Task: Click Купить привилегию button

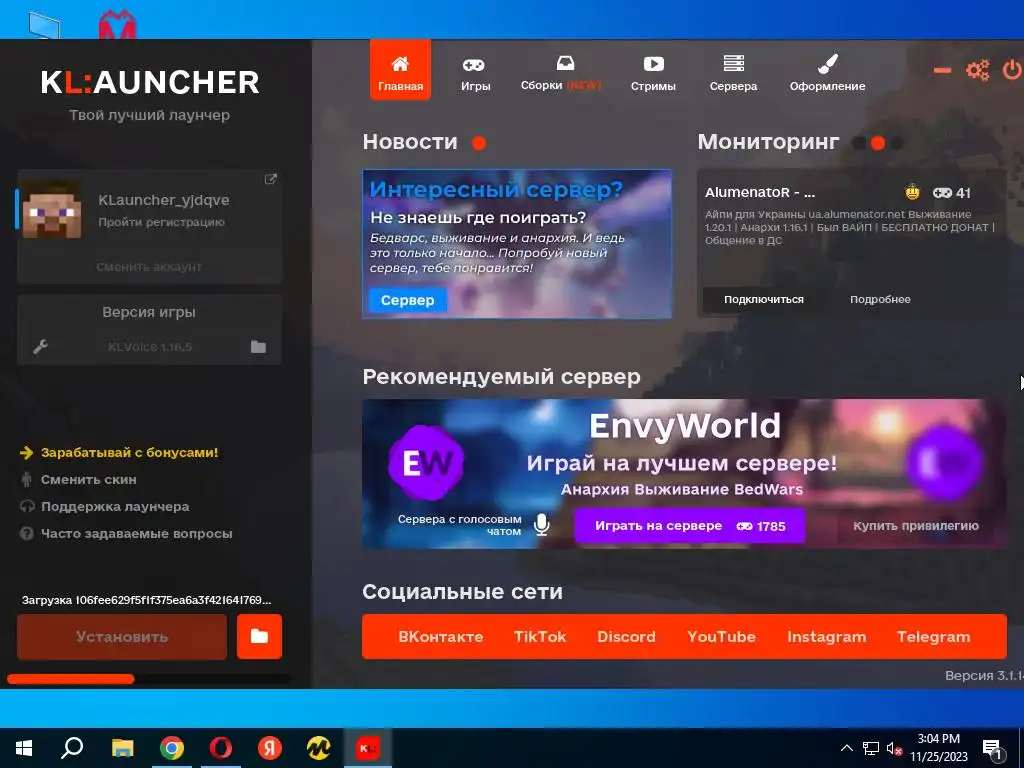Action: click(916, 526)
